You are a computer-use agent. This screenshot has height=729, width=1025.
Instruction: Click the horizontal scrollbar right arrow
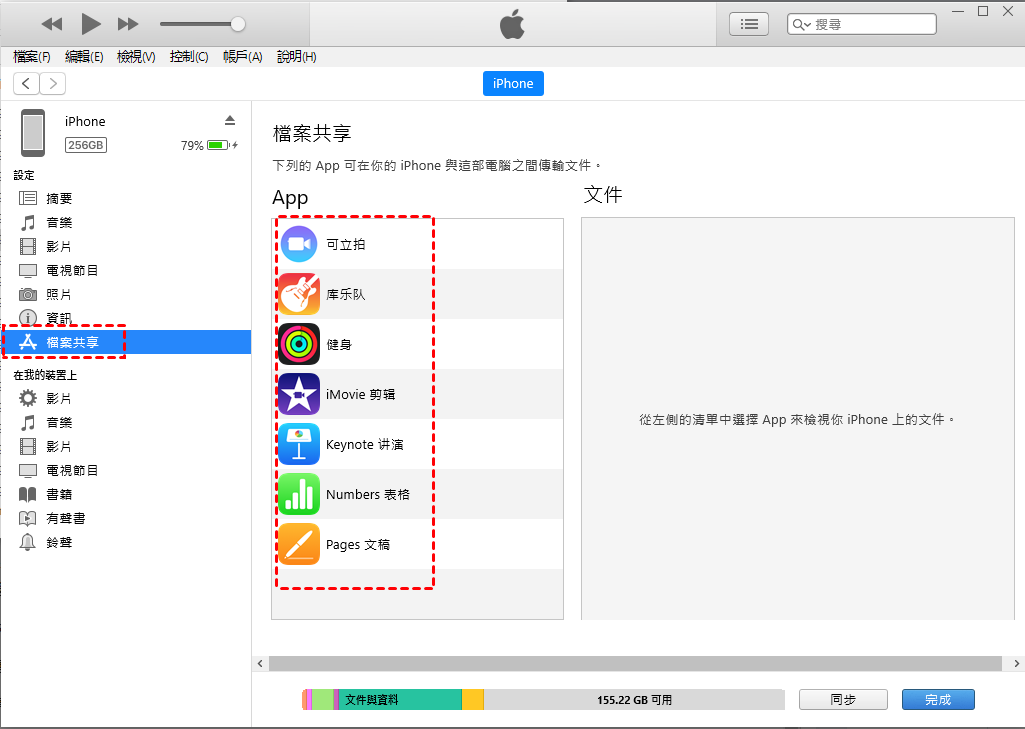point(1017,663)
